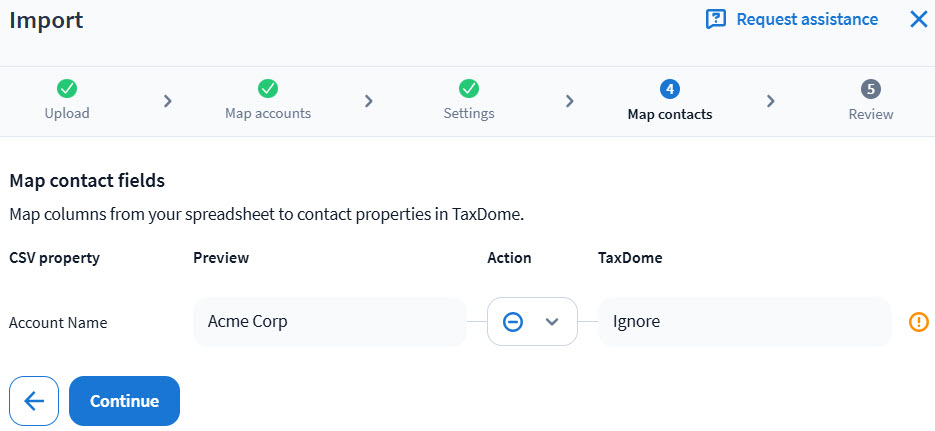Image resolution: width=935 pixels, height=431 pixels.
Task: Click the Request assistance chat icon
Action: [x=715, y=20]
